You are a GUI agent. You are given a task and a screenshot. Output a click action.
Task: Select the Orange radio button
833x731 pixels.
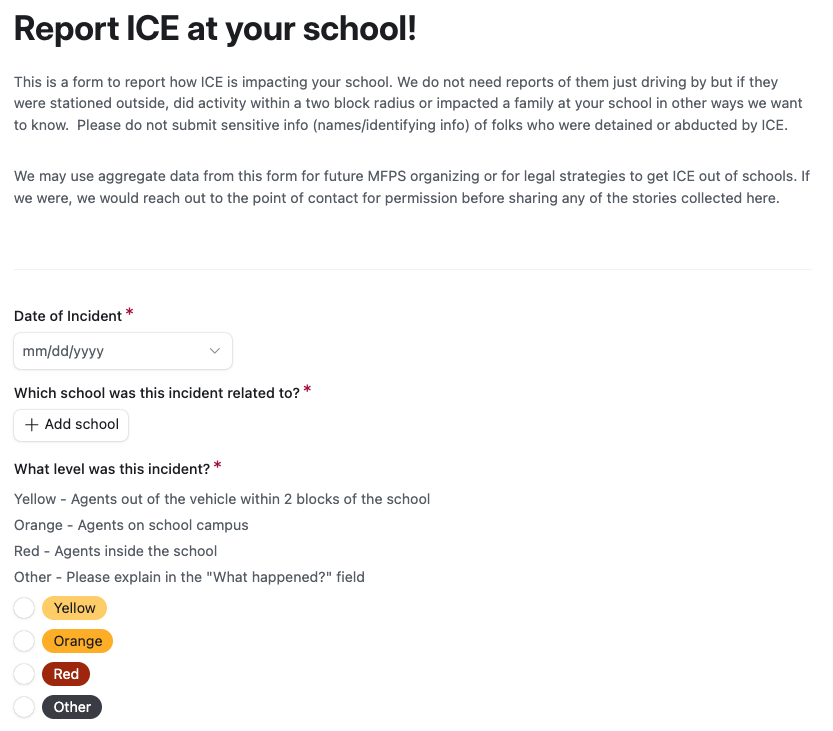click(24, 641)
